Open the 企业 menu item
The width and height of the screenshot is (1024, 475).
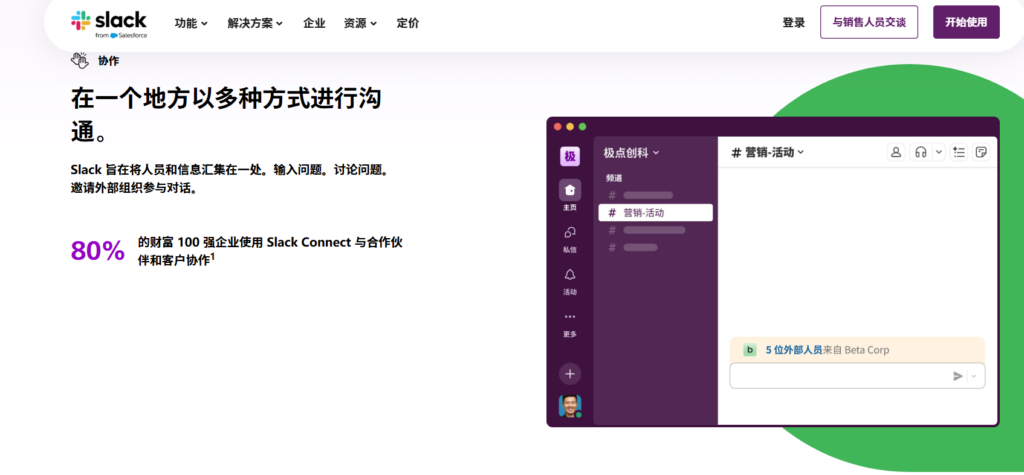pyautogui.click(x=314, y=23)
